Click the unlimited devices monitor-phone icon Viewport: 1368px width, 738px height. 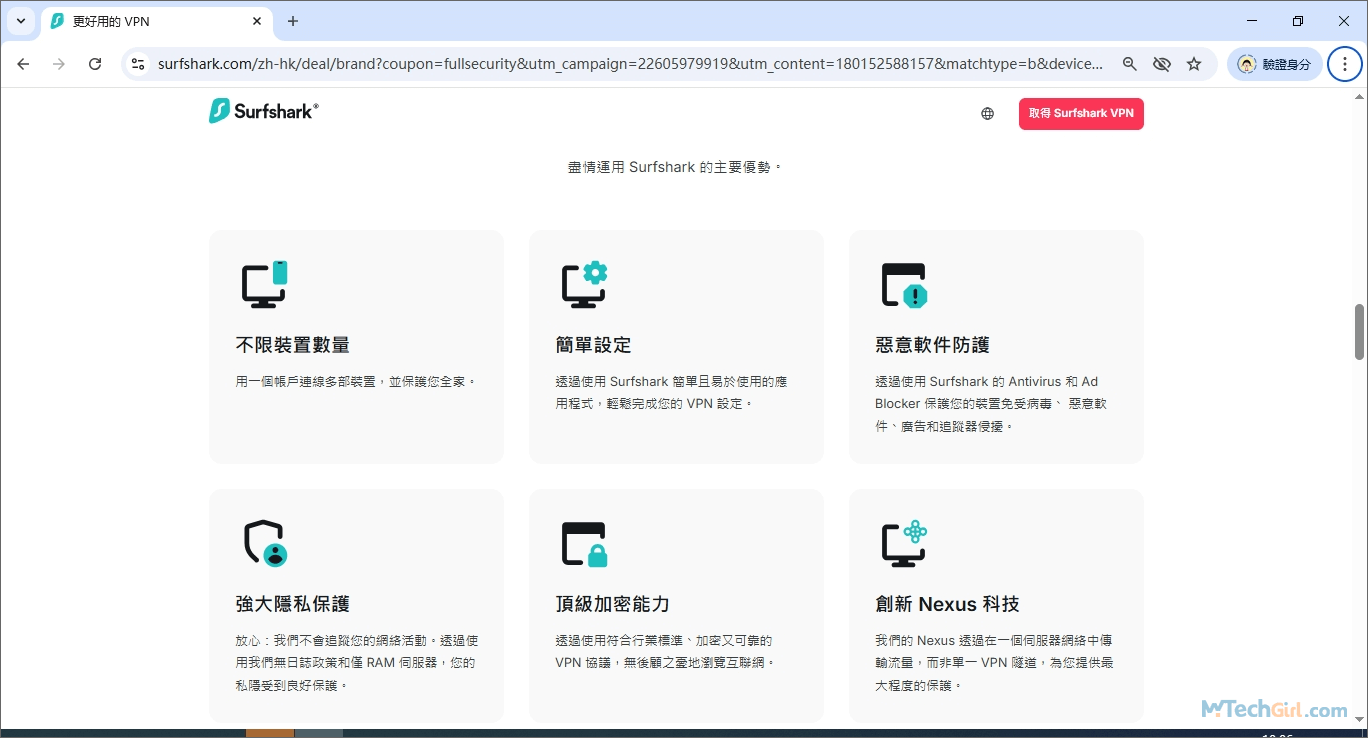(265, 284)
